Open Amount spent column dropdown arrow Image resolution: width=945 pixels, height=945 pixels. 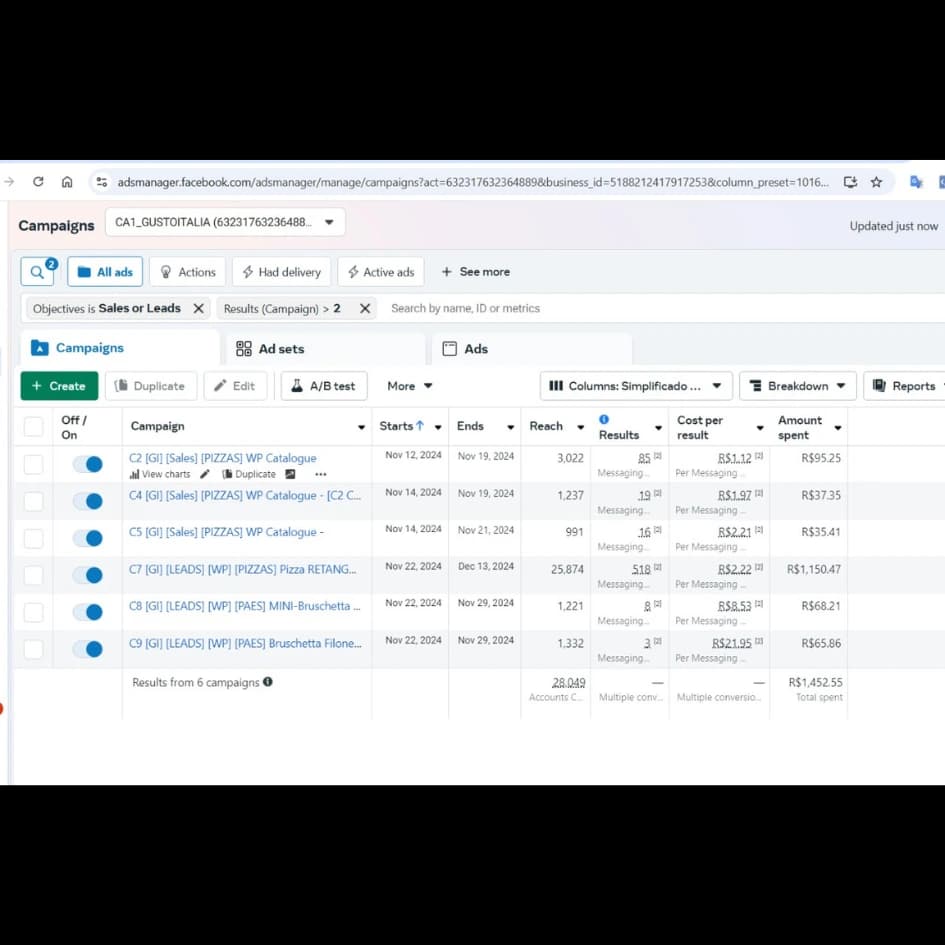tap(838, 427)
